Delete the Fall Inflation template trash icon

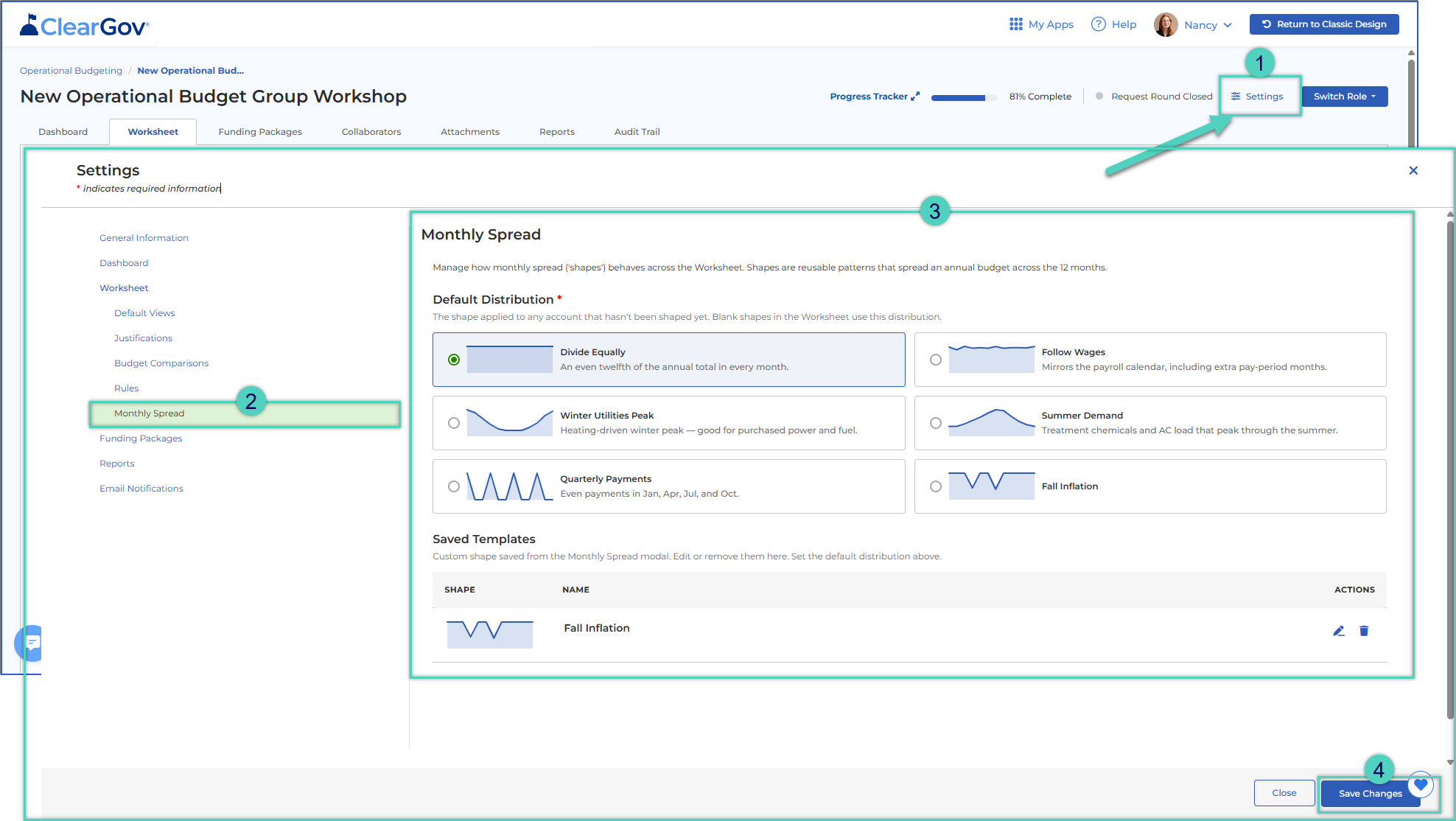[1364, 631]
